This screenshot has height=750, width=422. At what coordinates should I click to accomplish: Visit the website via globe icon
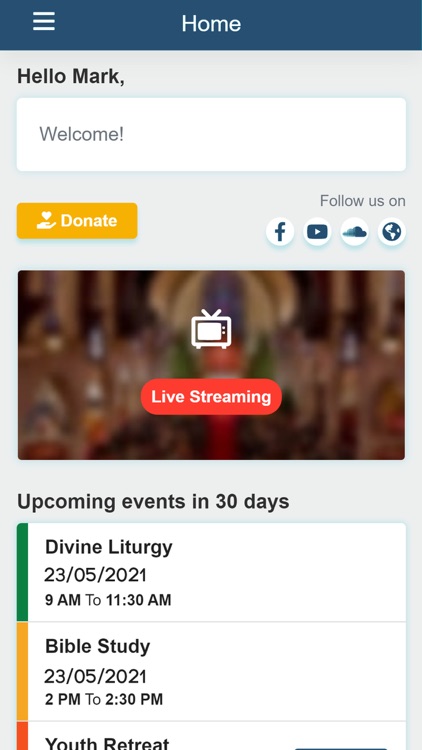click(x=392, y=232)
